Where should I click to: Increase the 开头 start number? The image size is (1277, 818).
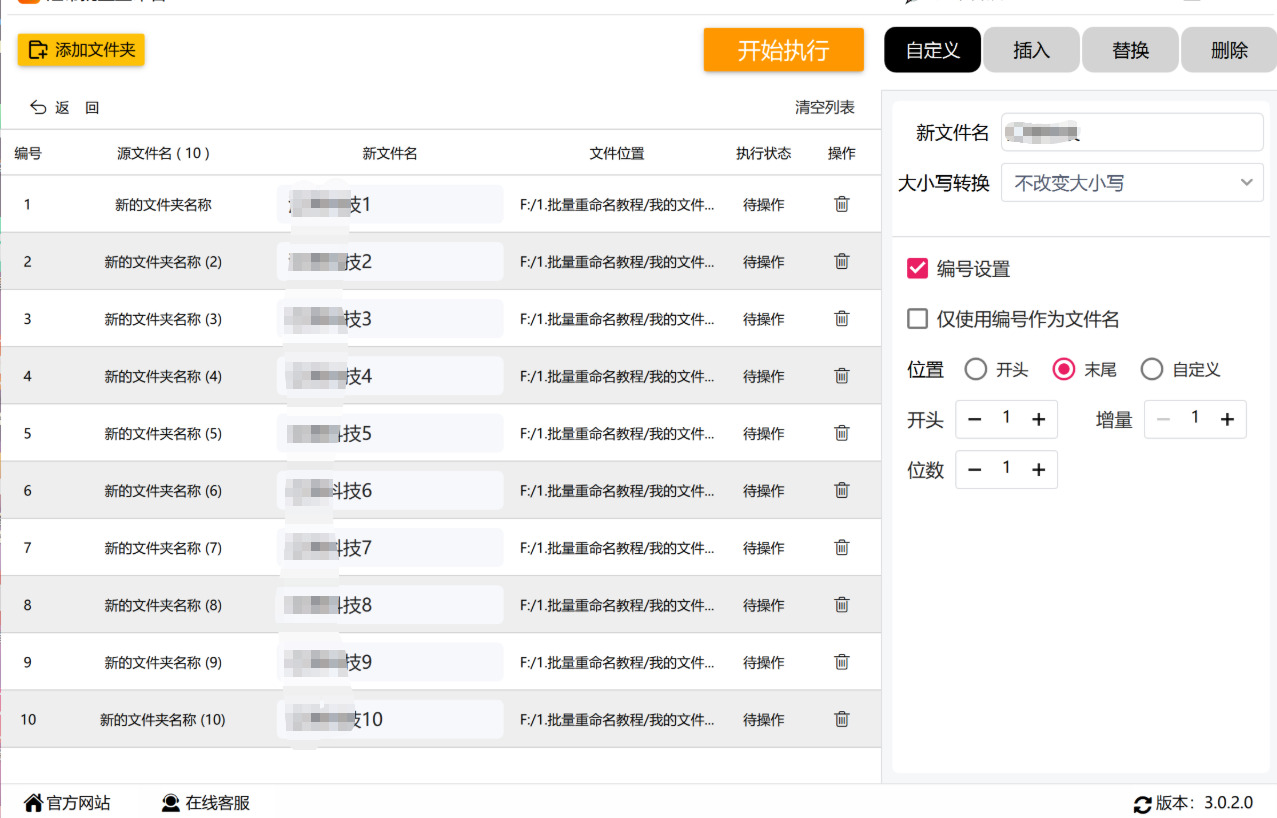(x=1038, y=420)
